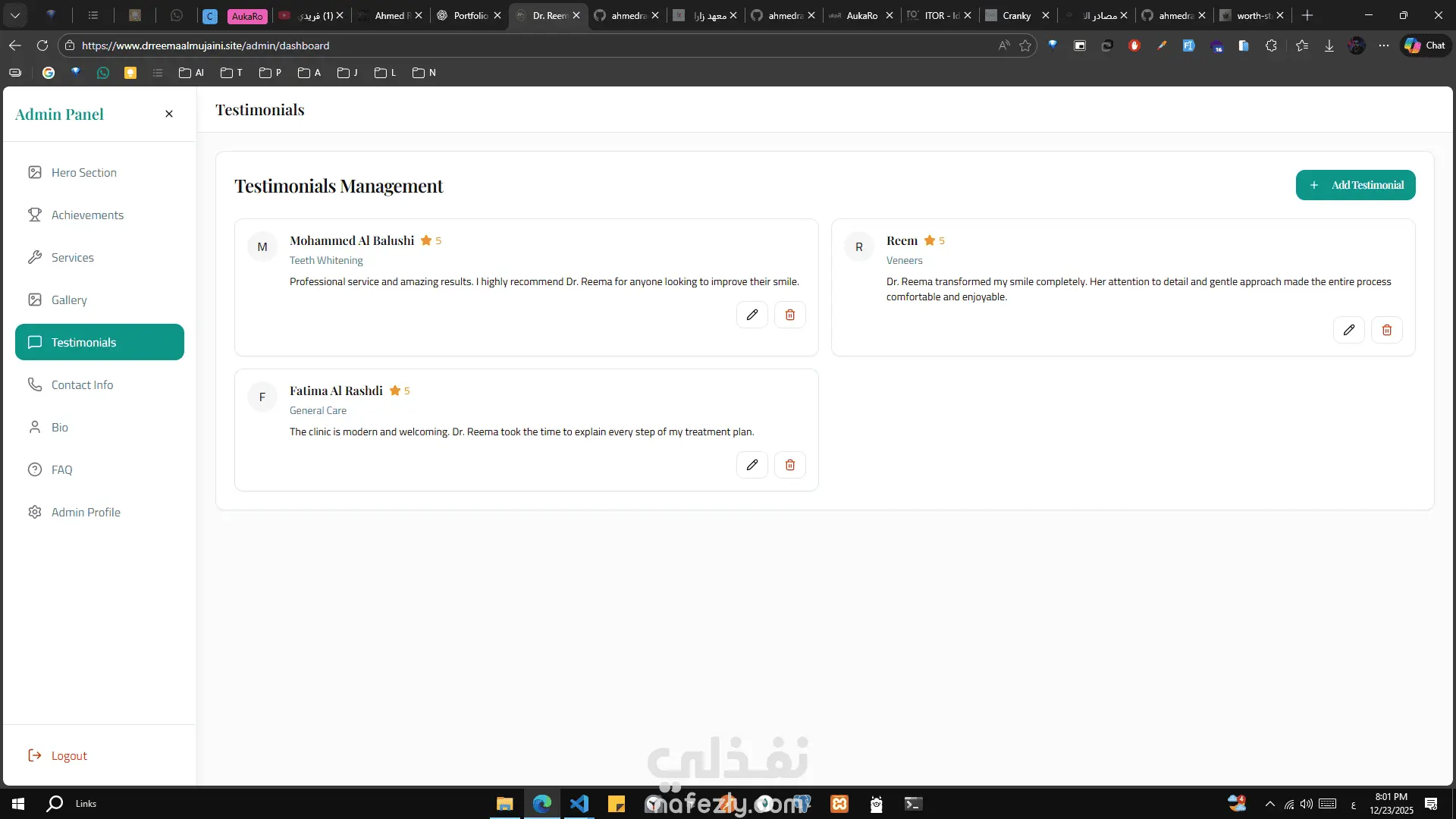
Task: Navigate to Gallery in sidebar
Action: [x=69, y=300]
